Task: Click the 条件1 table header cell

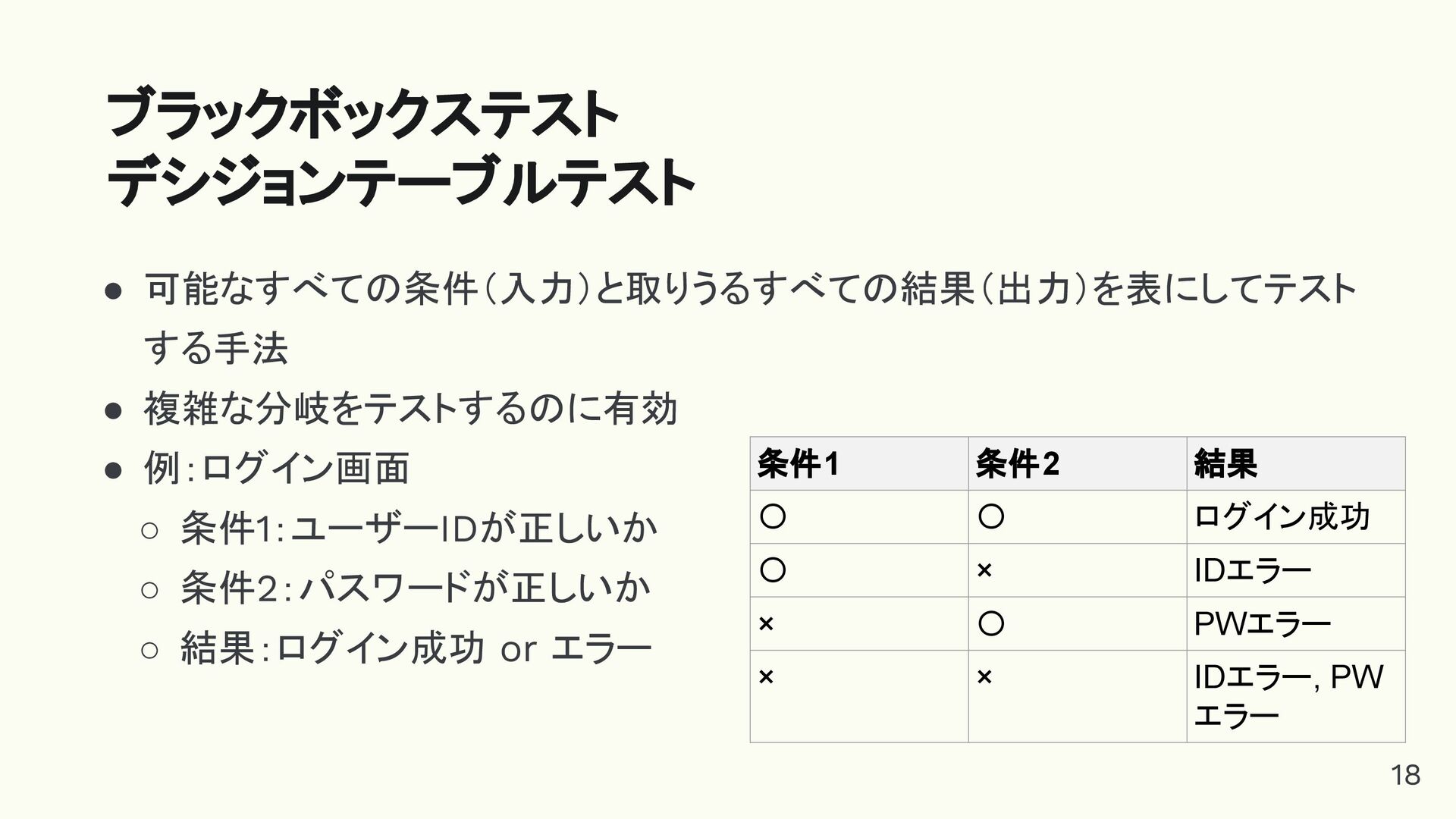Action: (859, 463)
